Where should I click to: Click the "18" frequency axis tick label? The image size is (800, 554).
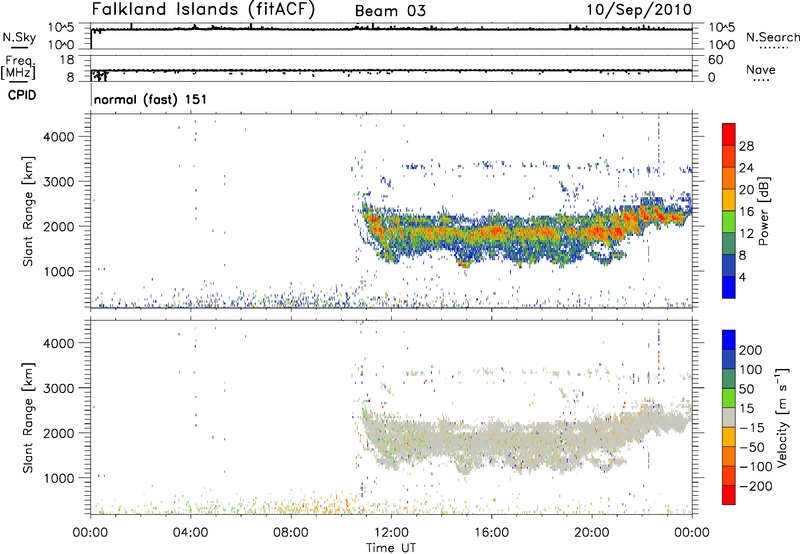[67, 60]
